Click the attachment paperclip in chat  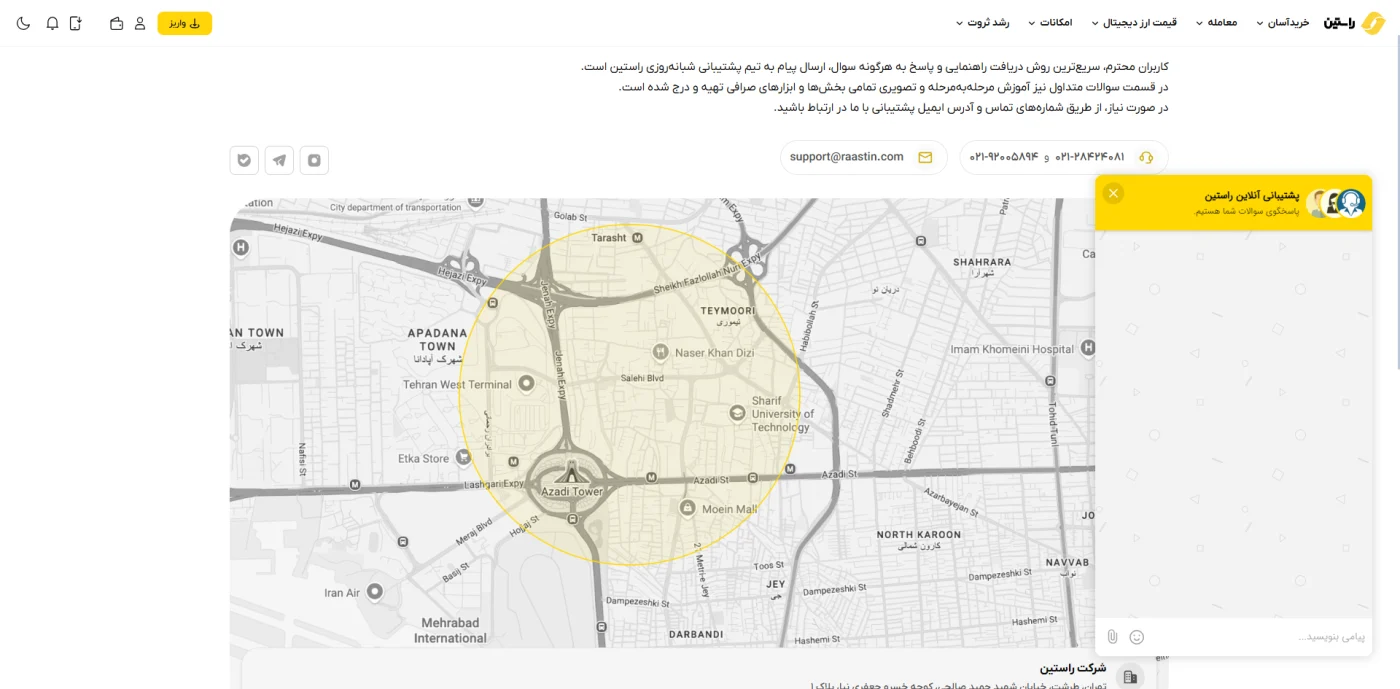pos(1112,637)
